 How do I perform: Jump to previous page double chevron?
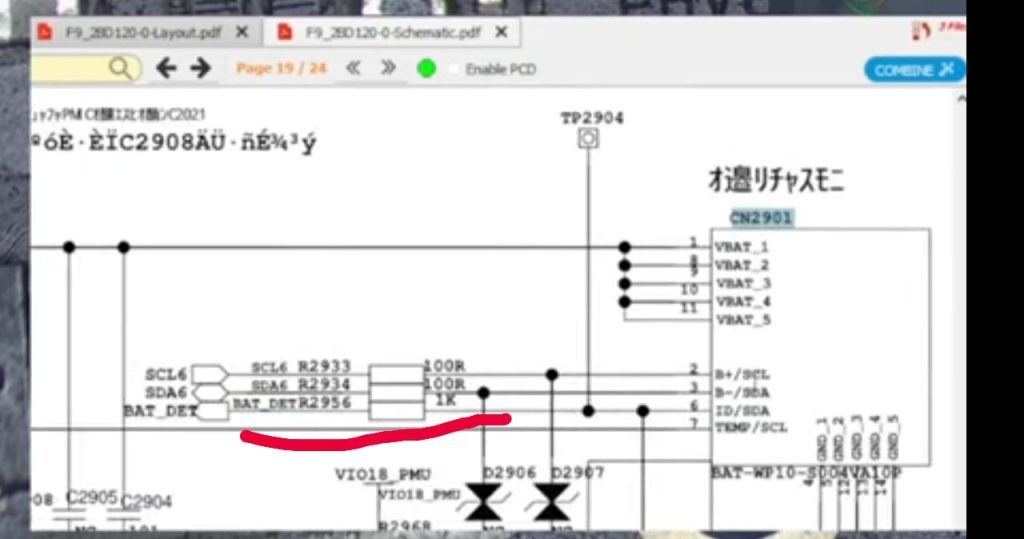coord(352,69)
